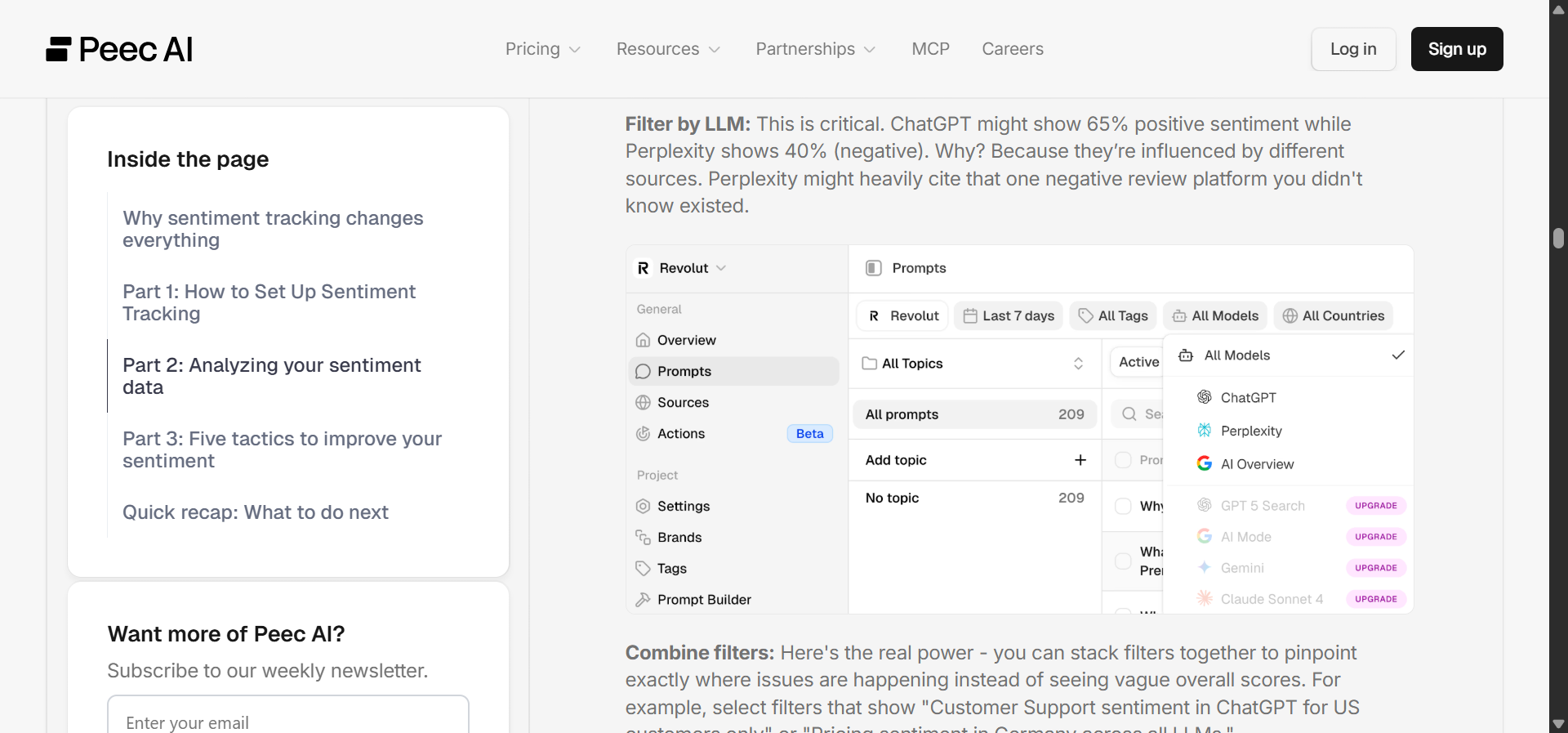
Task: Click the Beta badge next to Actions
Action: (809, 433)
